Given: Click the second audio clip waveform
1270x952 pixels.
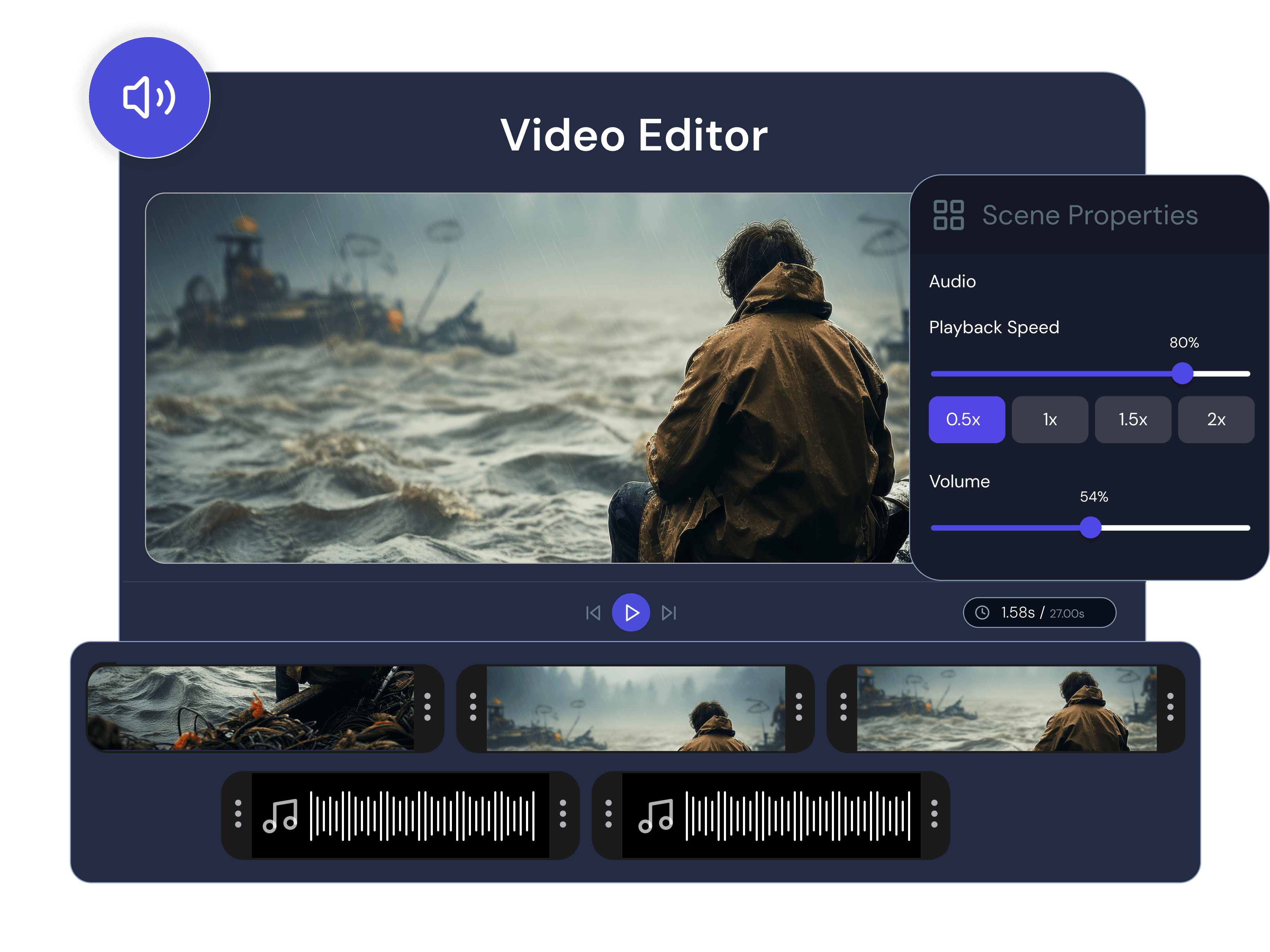Looking at the screenshot, I should [798, 816].
